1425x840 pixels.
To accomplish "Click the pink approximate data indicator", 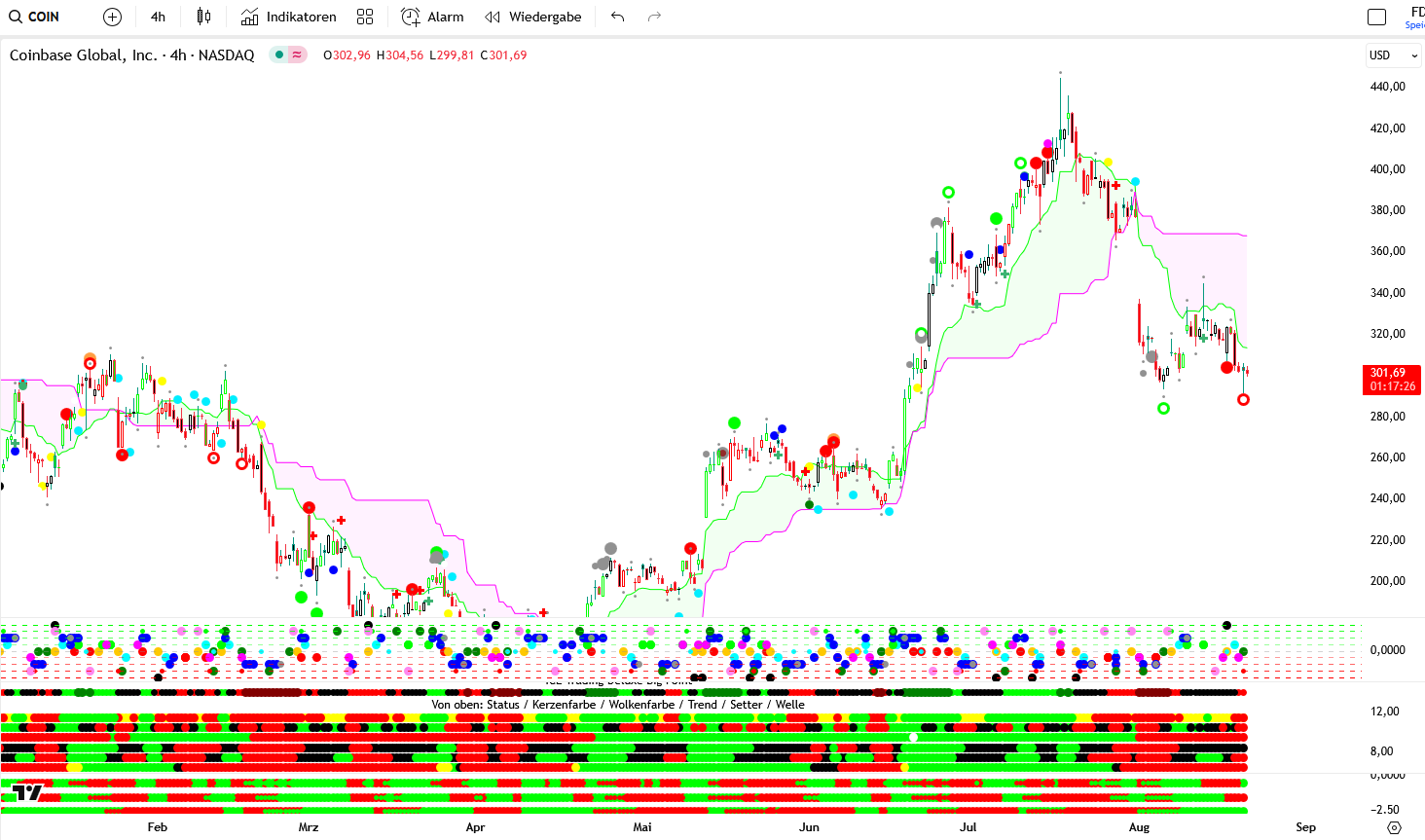I will pyautogui.click(x=297, y=55).
